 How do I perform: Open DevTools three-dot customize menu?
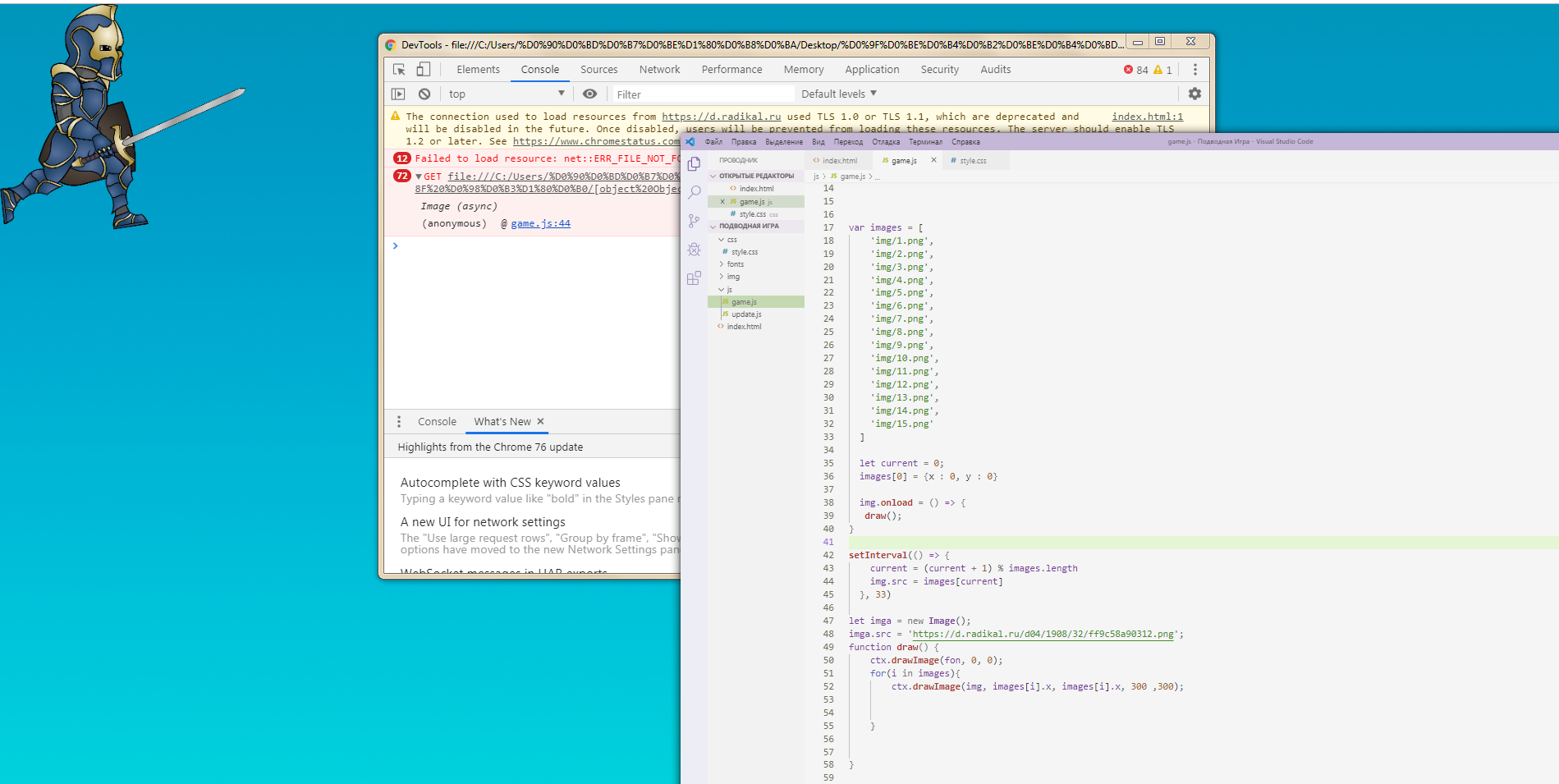(x=1194, y=70)
